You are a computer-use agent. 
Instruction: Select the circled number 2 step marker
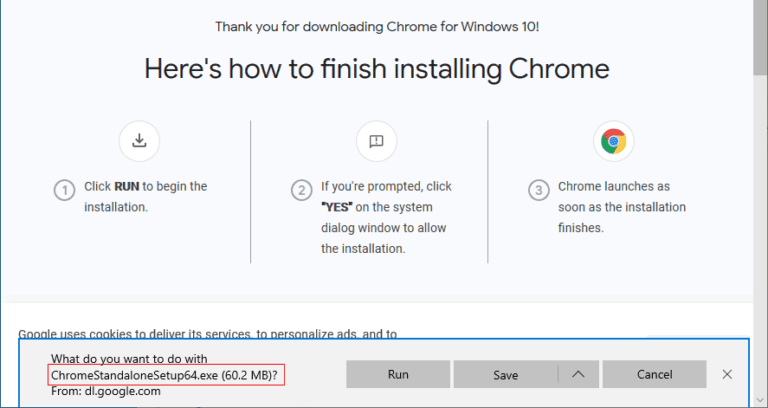[301, 190]
